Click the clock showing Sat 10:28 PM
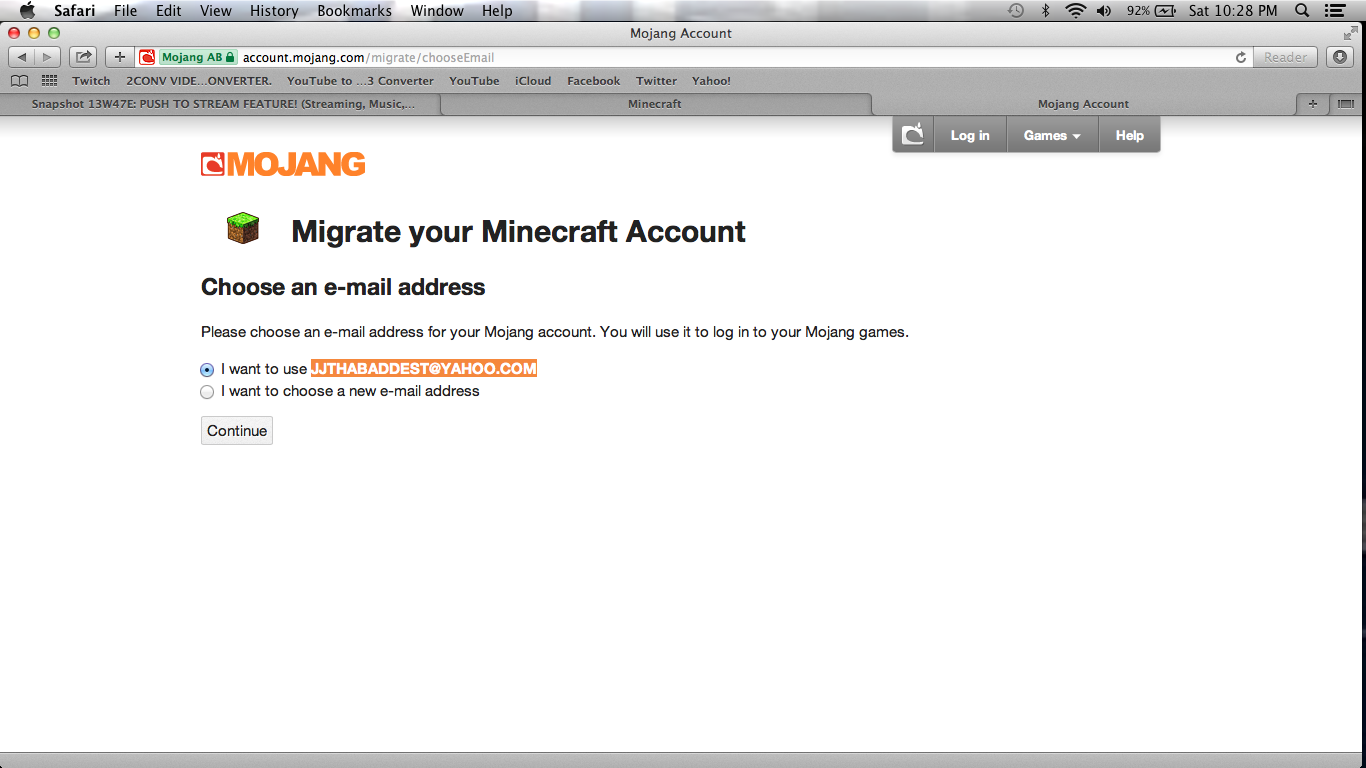This screenshot has width=1366, height=768. pos(1233,10)
